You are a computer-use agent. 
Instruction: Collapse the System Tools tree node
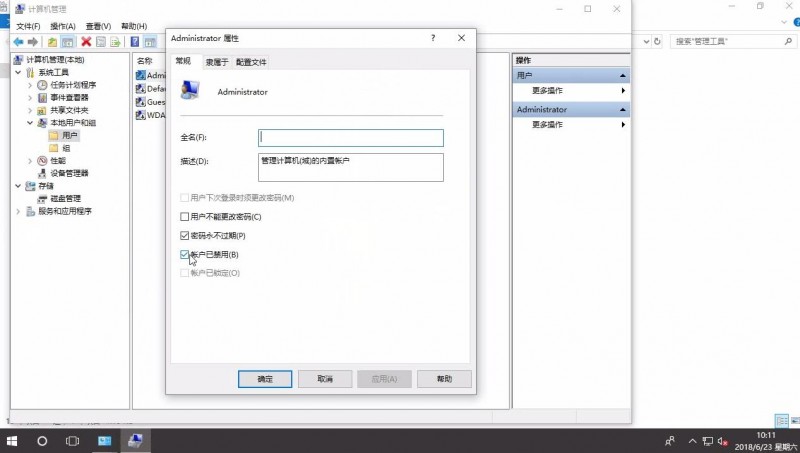pos(18,72)
